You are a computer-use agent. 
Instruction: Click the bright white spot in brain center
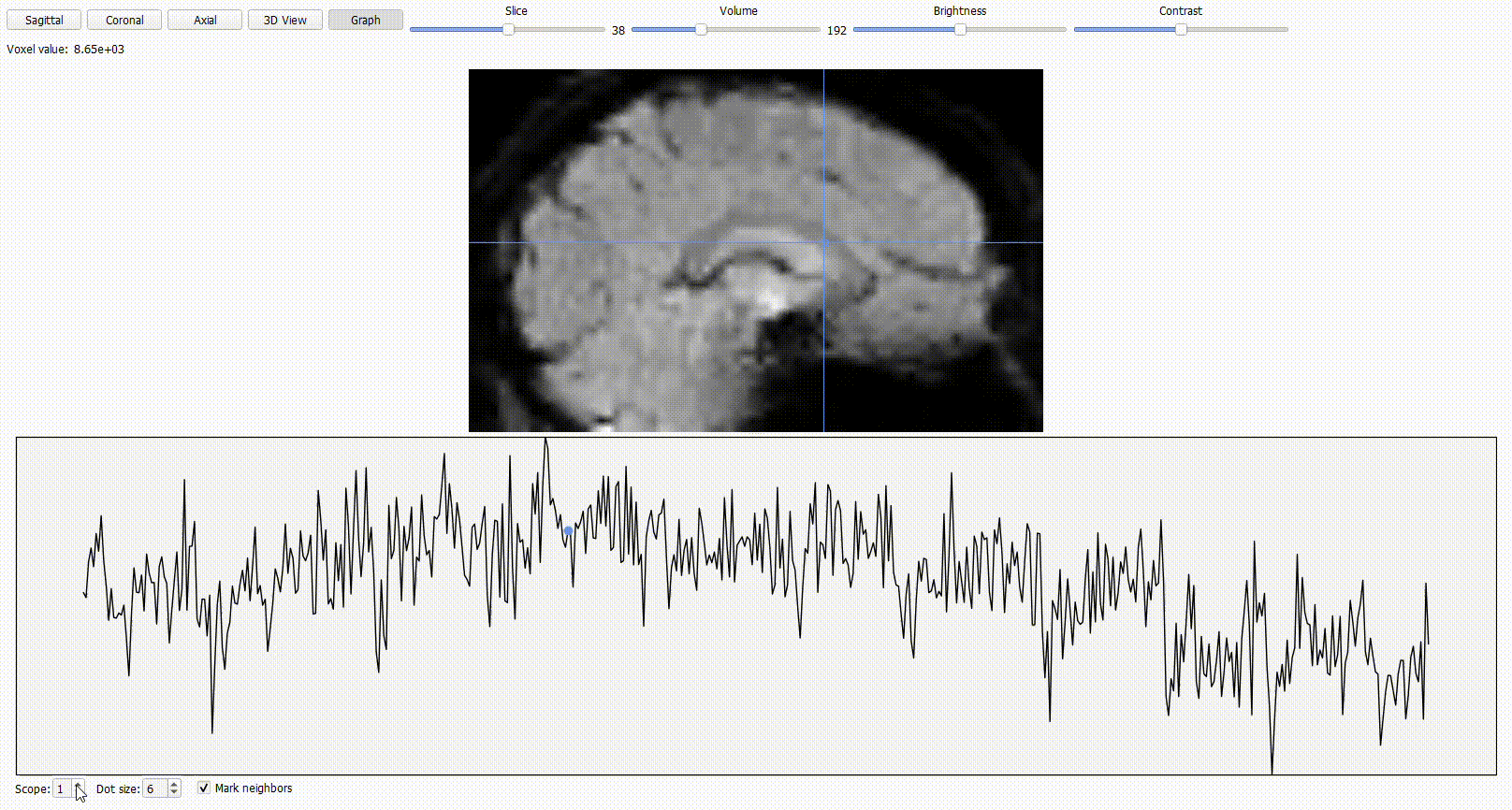[x=771, y=299]
